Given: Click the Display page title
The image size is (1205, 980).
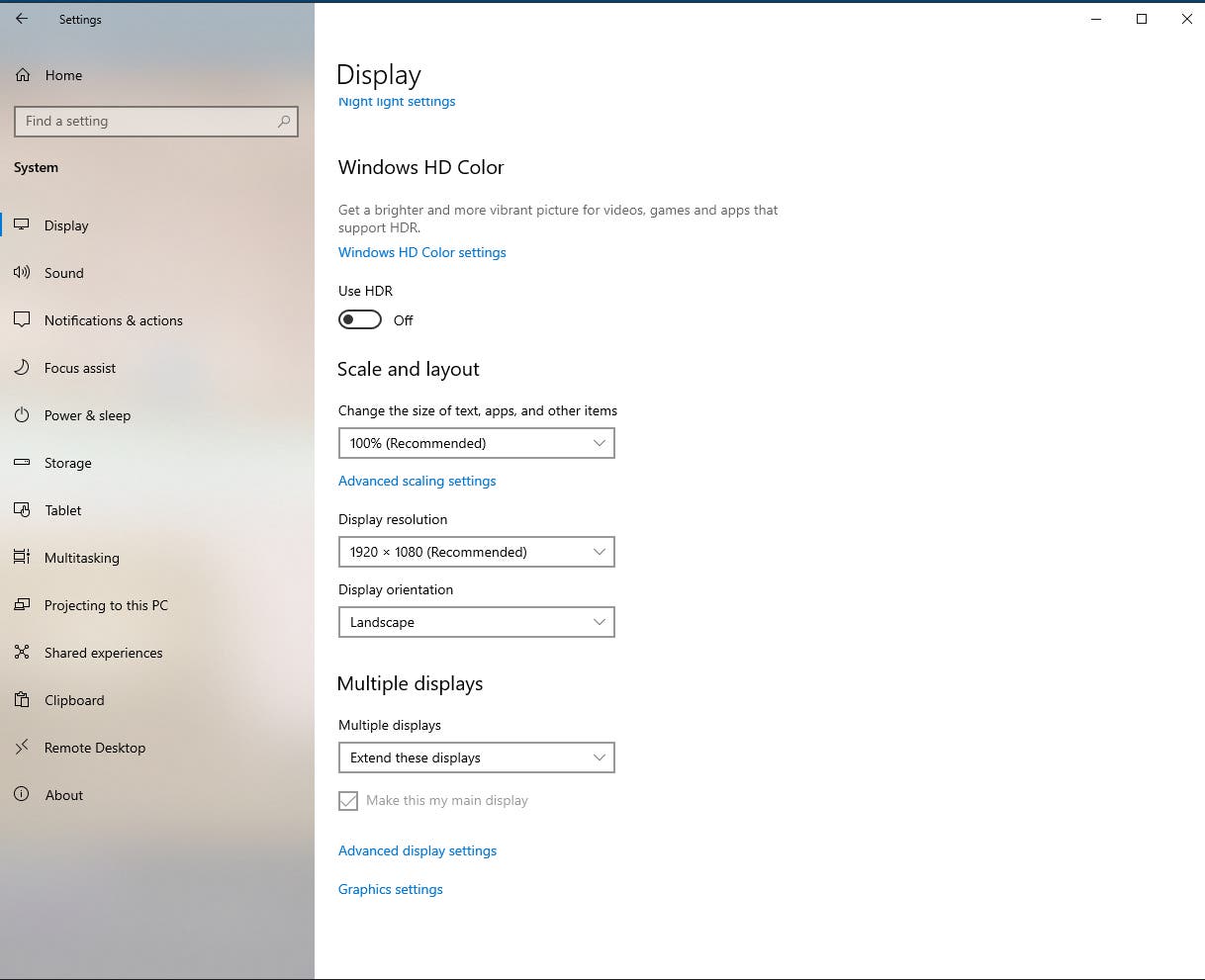Looking at the screenshot, I should 379,75.
